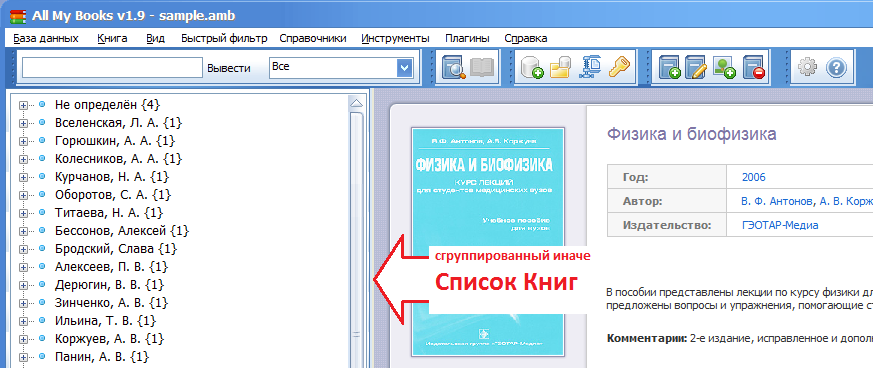Click the Физика и биофизика title heading
This screenshot has width=873, height=368.
[x=691, y=134]
